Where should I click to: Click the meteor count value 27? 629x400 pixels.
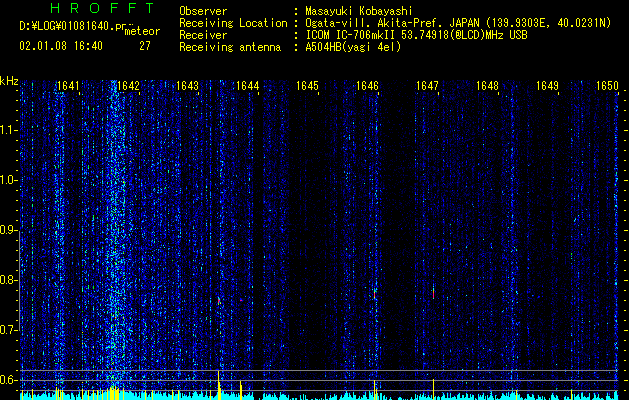pos(145,46)
